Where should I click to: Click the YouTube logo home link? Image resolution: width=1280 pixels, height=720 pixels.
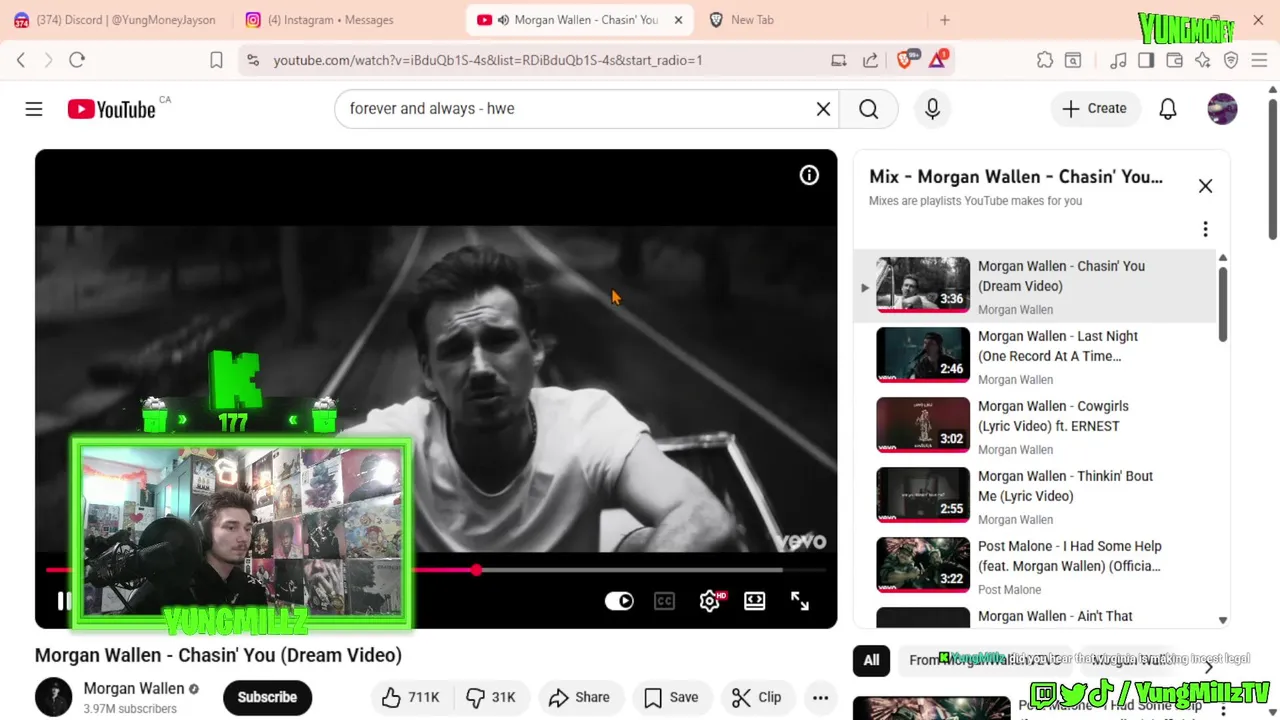[x=111, y=109]
